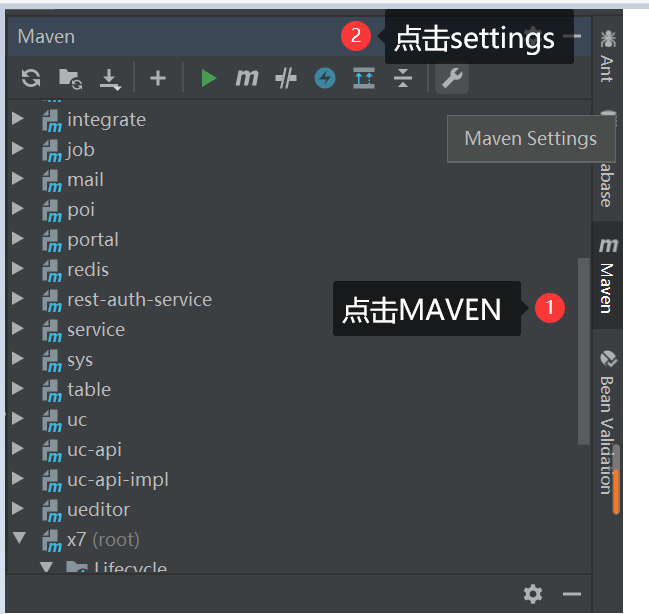Select the poi tree item
Screen dimensions: 649x614
point(81,210)
